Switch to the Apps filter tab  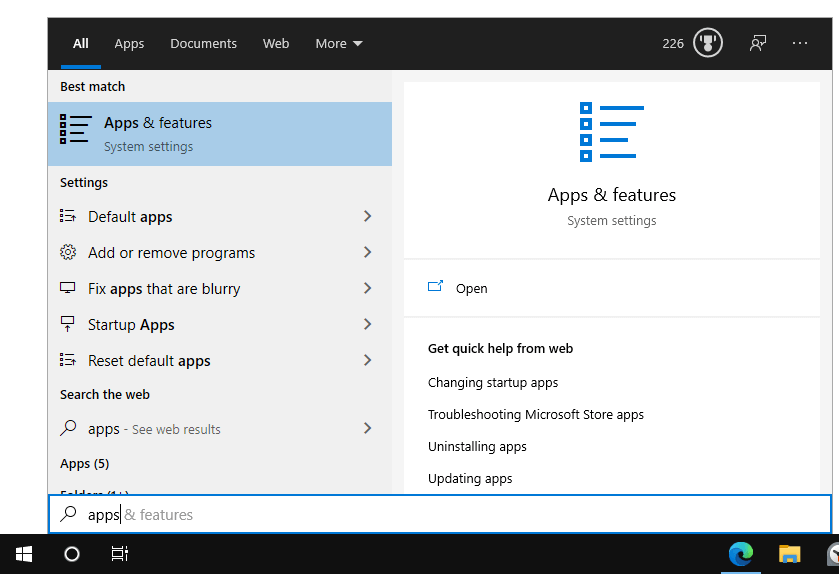click(x=129, y=43)
